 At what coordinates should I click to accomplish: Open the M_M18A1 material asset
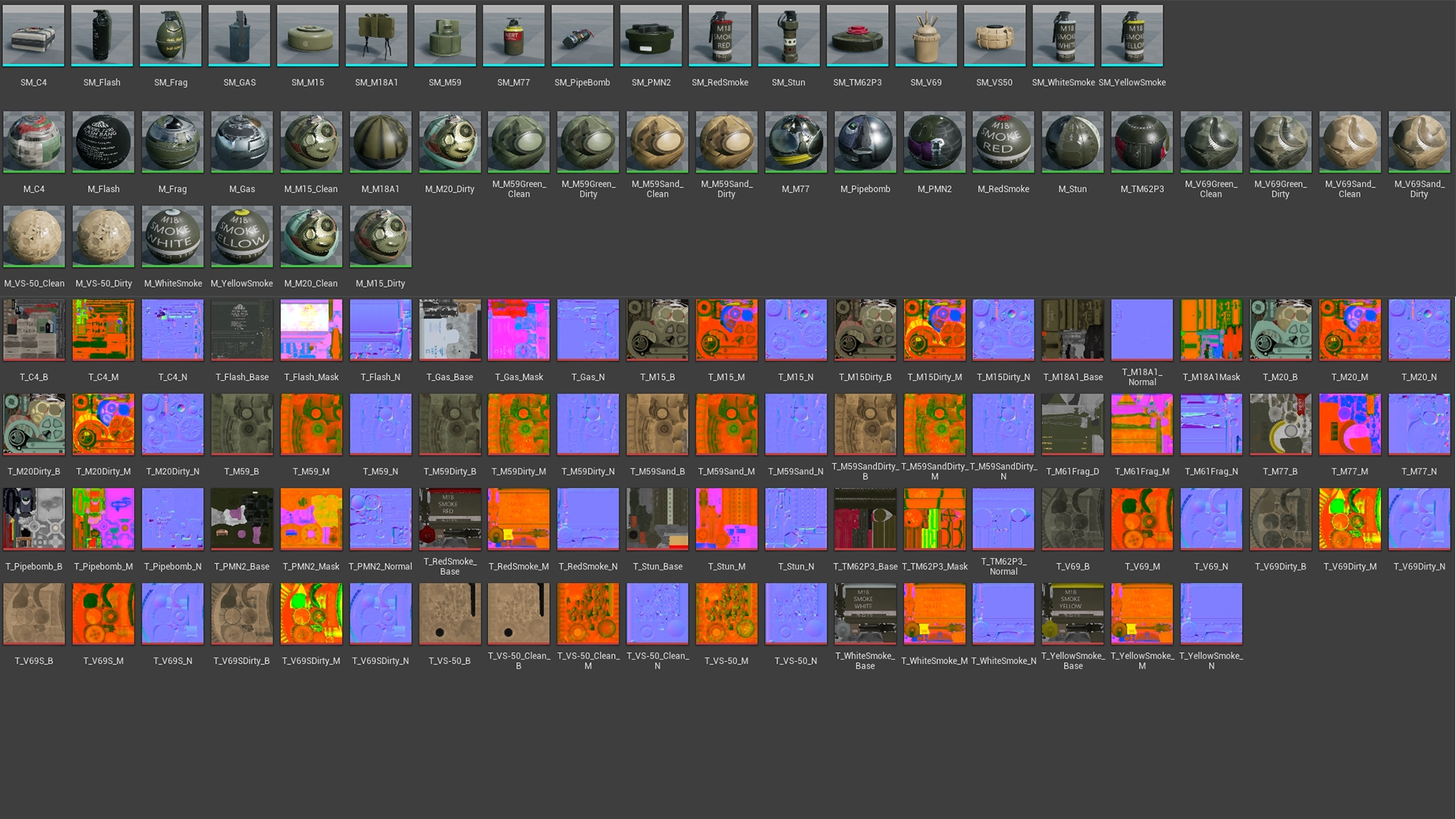pyautogui.click(x=380, y=142)
